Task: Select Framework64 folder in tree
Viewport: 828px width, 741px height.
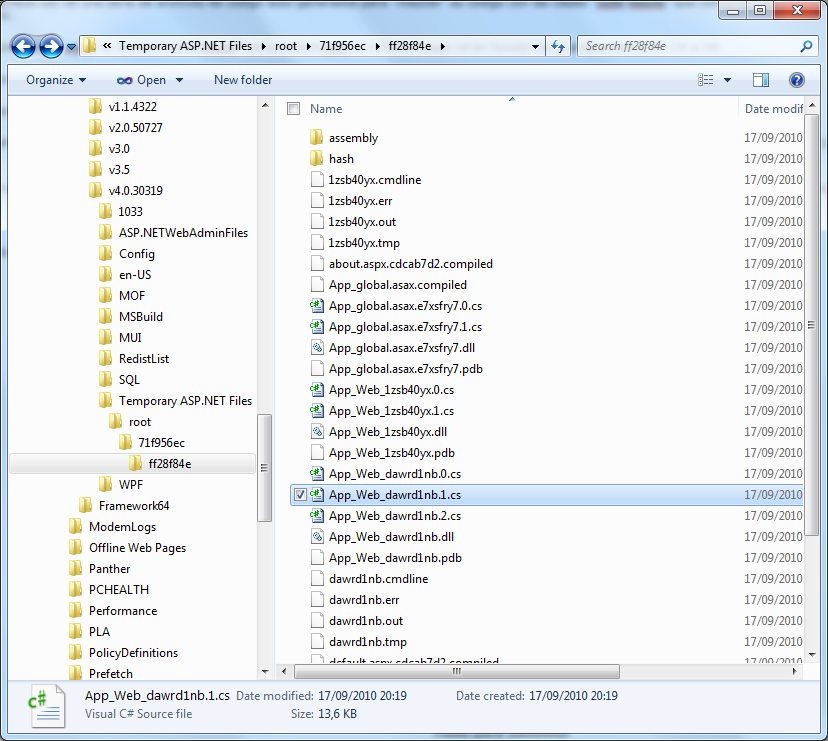Action: pyautogui.click(x=134, y=506)
